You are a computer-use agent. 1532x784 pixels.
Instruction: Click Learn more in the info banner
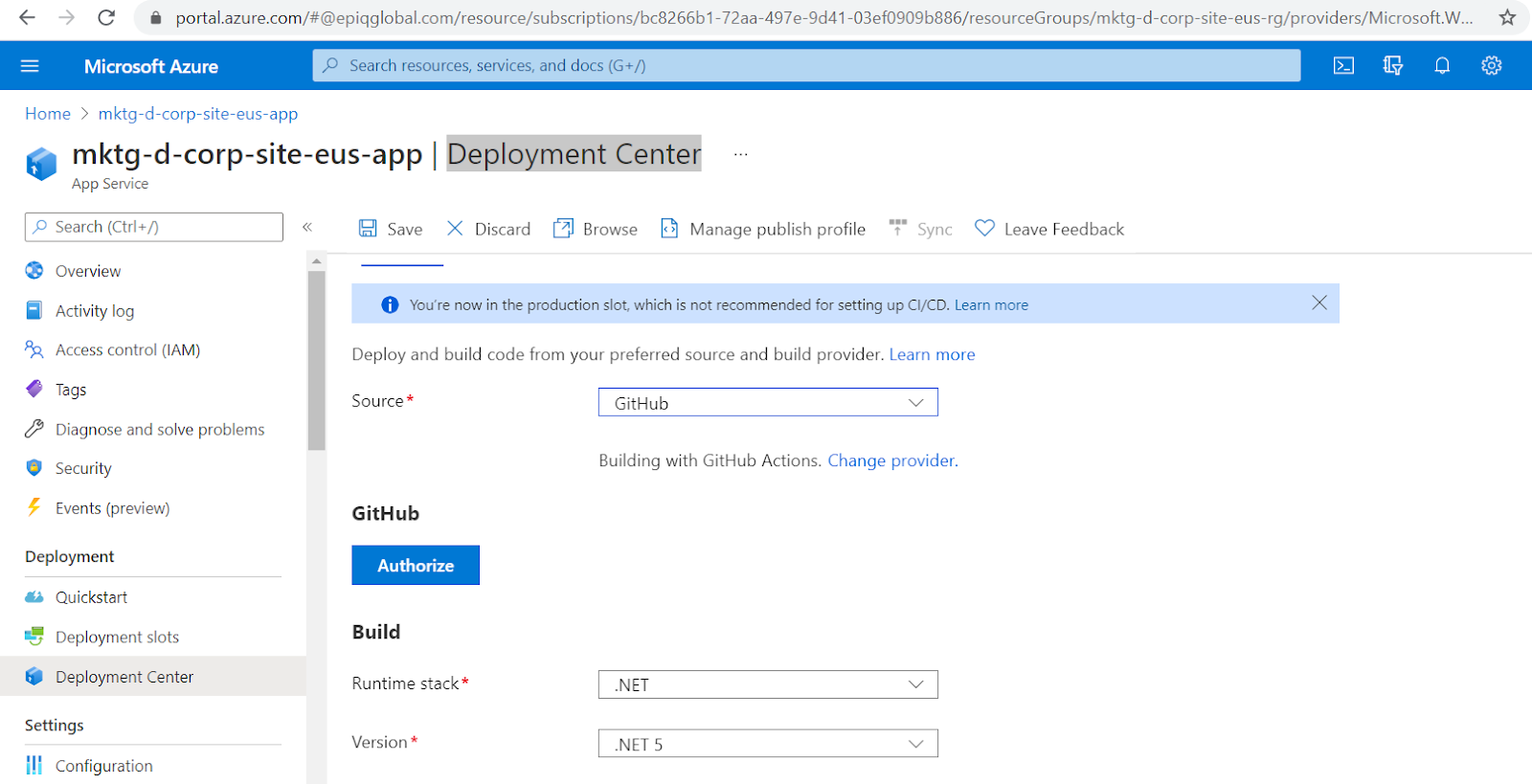click(991, 304)
